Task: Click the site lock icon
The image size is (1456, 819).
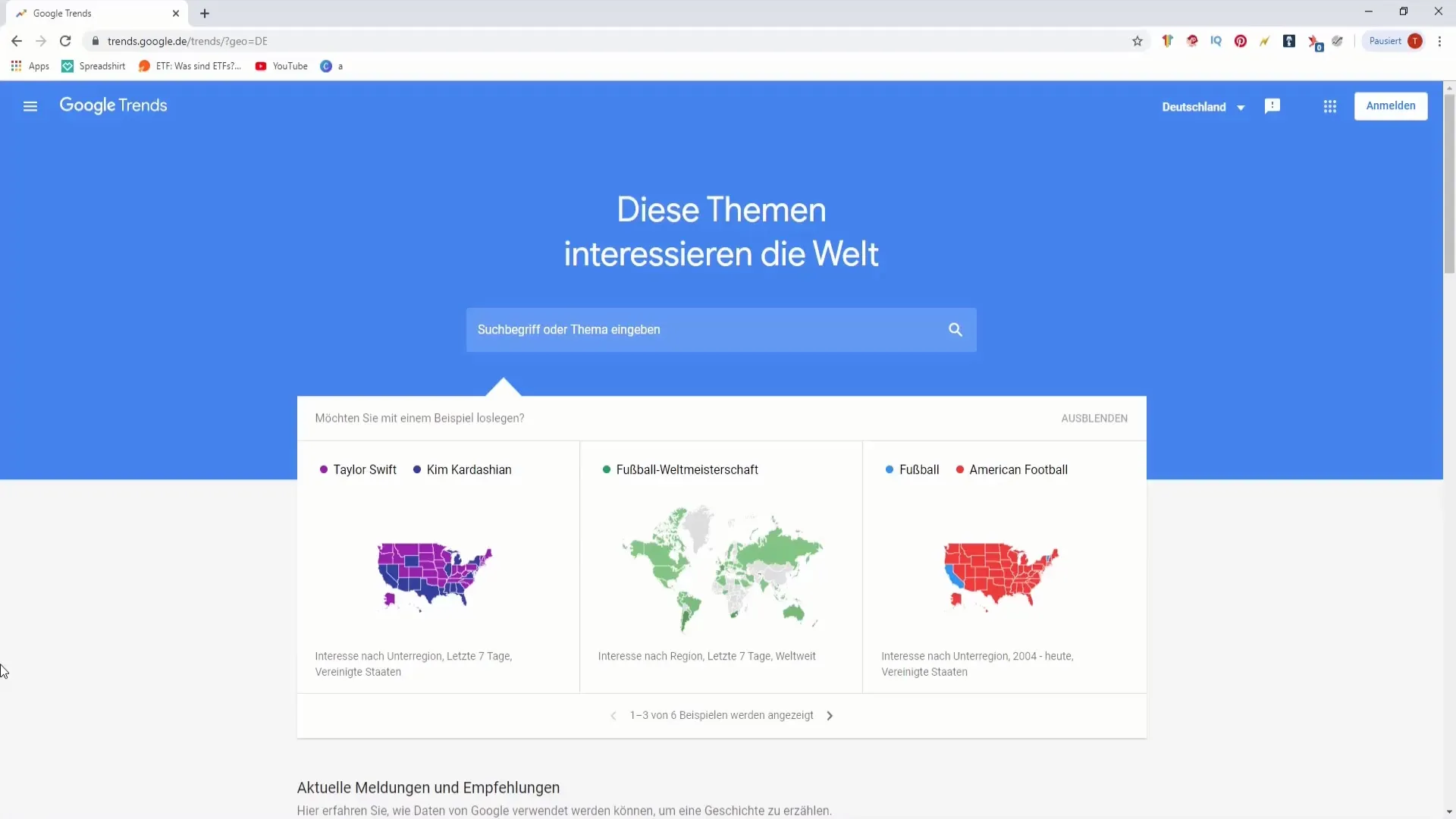Action: (96, 41)
